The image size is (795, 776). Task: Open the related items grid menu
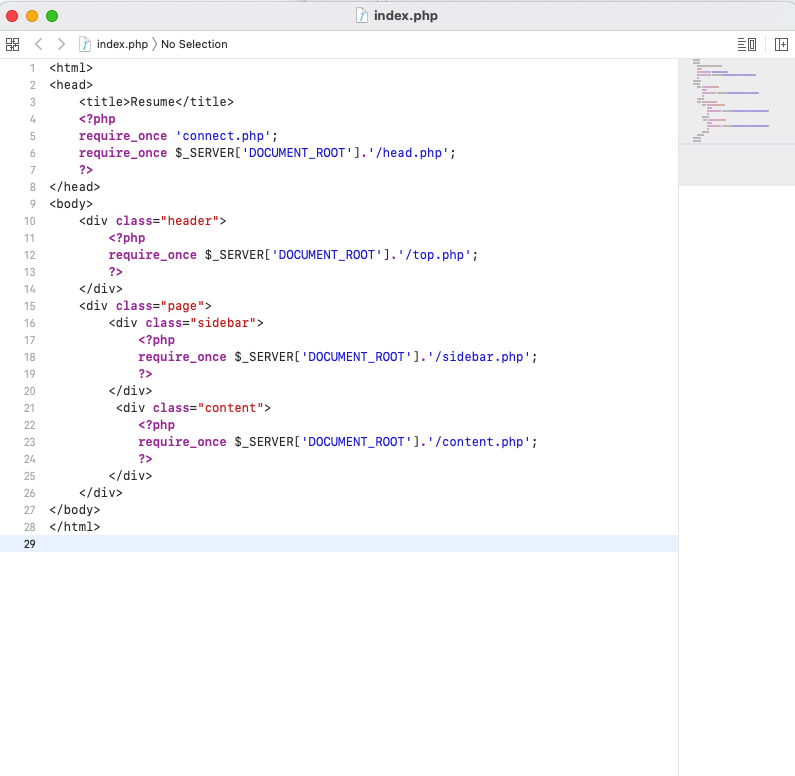(13, 45)
